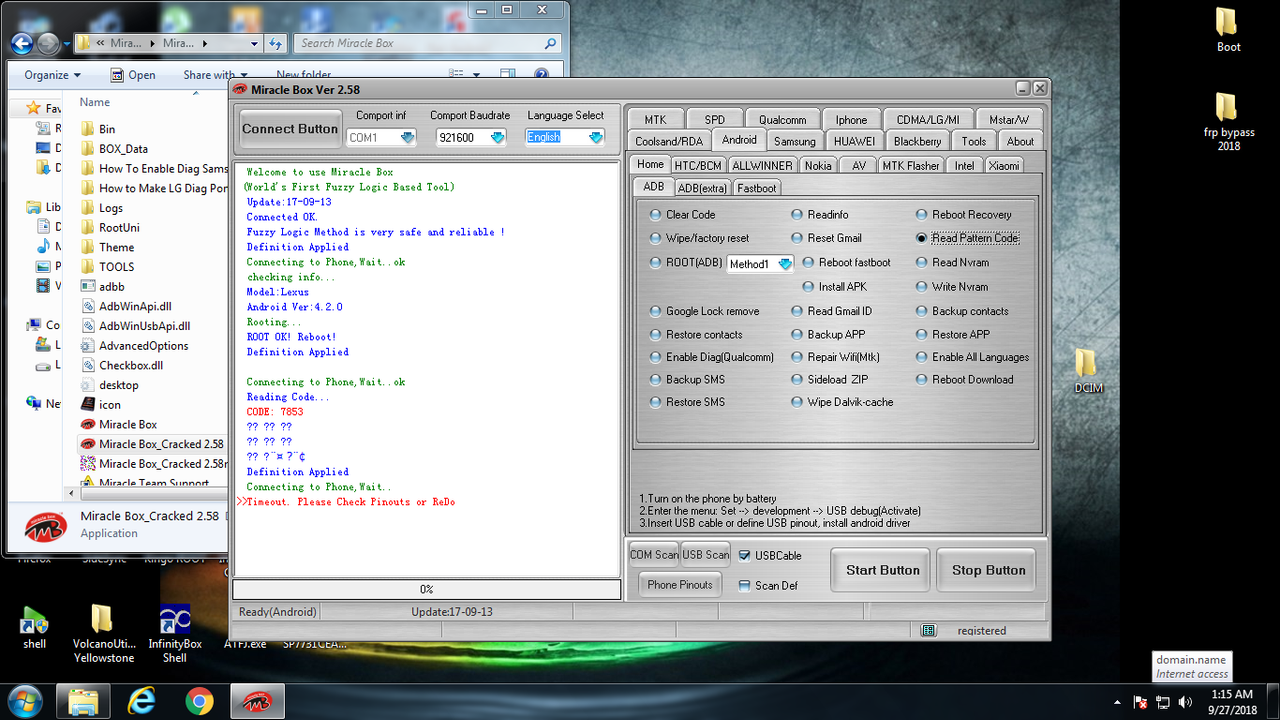
Task: Enable the Scan Def checkbox
Action: pyautogui.click(x=744, y=586)
